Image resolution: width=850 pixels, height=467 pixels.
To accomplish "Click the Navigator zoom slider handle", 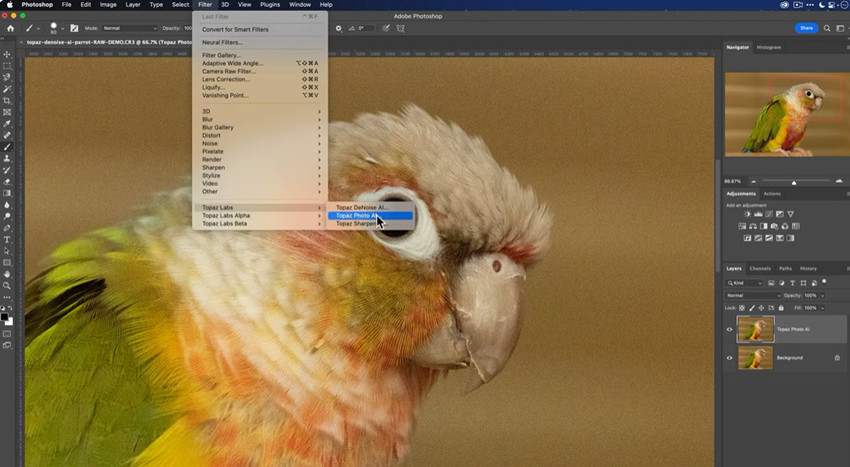I will (x=794, y=183).
